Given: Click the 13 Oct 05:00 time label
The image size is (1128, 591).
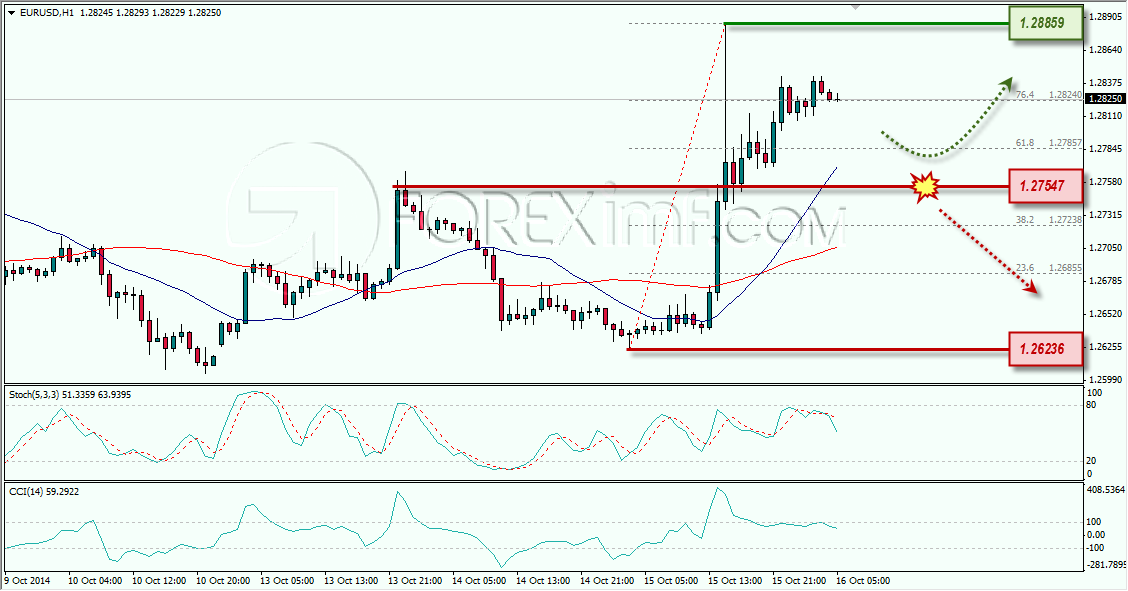Looking at the screenshot, I should [287, 581].
